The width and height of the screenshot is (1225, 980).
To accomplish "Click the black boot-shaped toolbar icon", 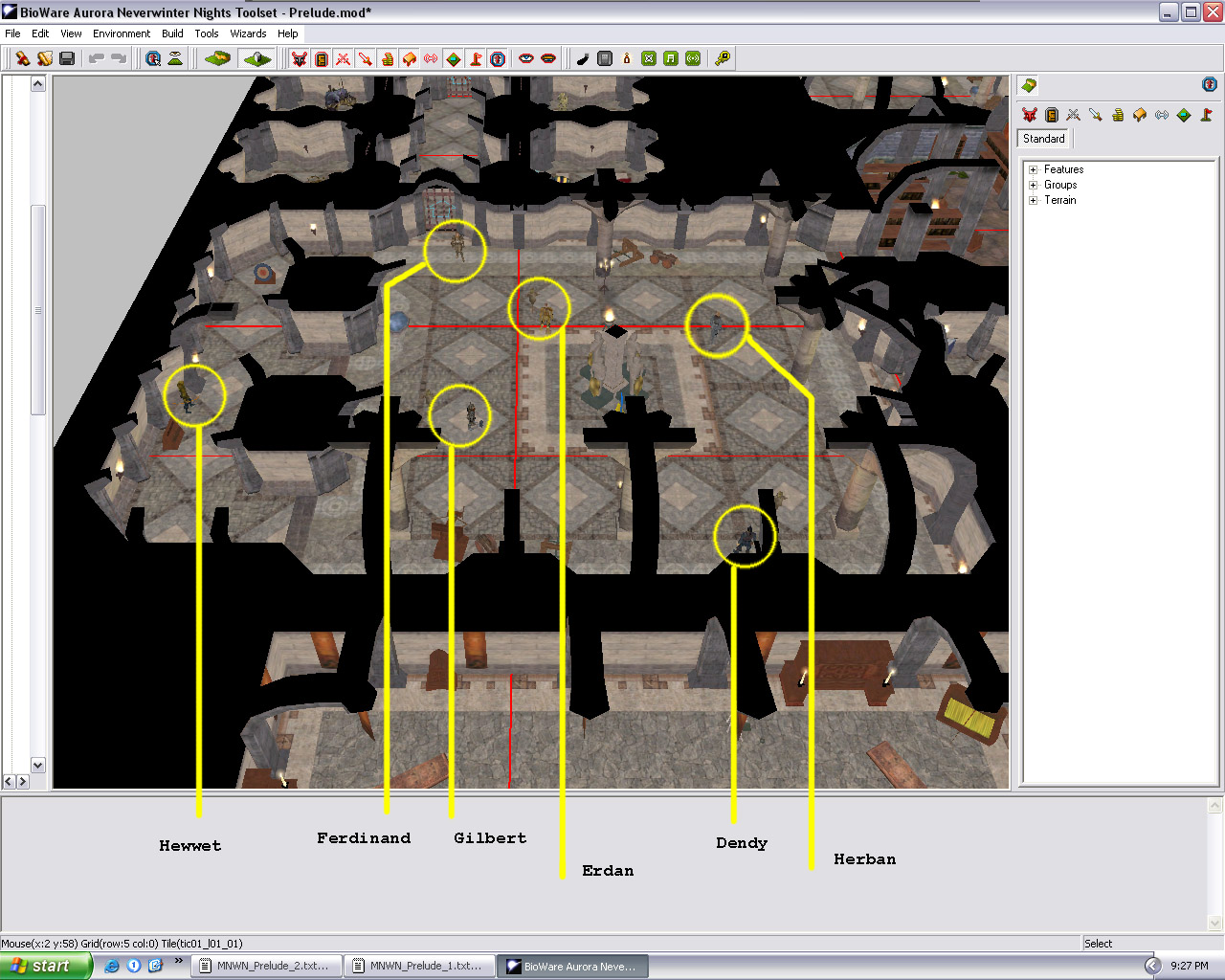I will pyautogui.click(x=583, y=58).
